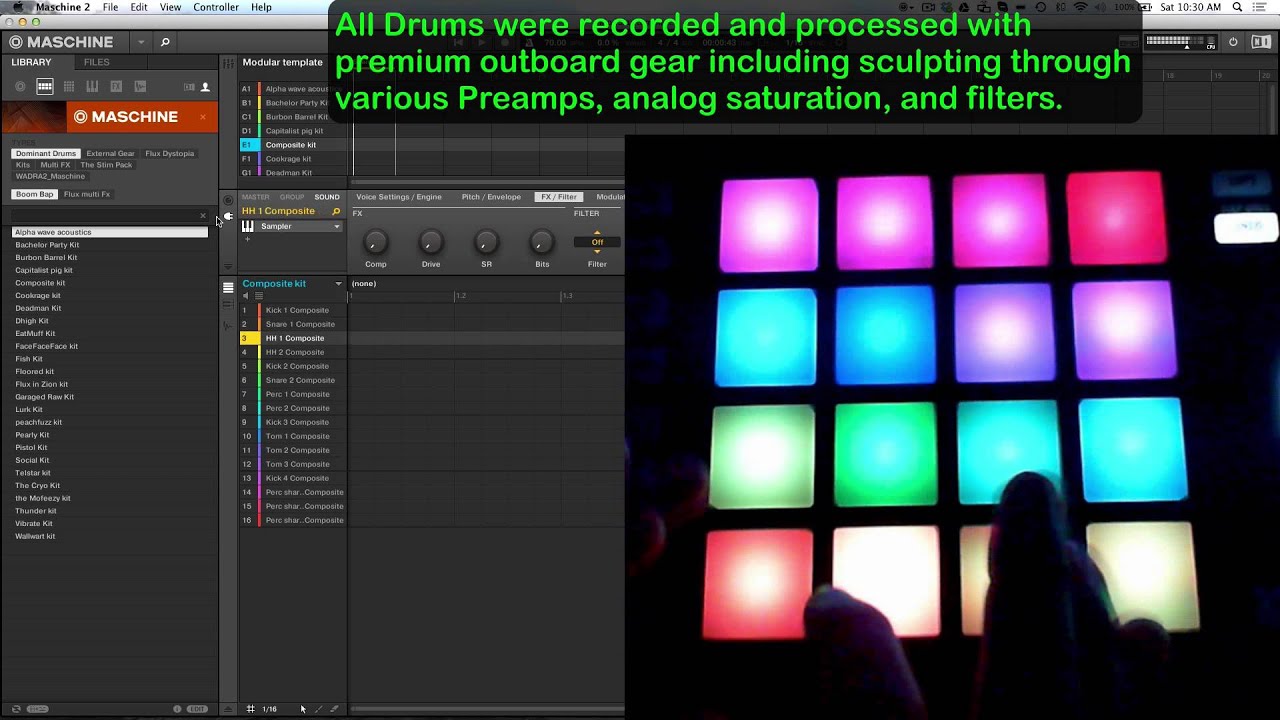Open the View menu in the menu bar
Image resolution: width=1280 pixels, height=720 pixels.
[171, 7]
